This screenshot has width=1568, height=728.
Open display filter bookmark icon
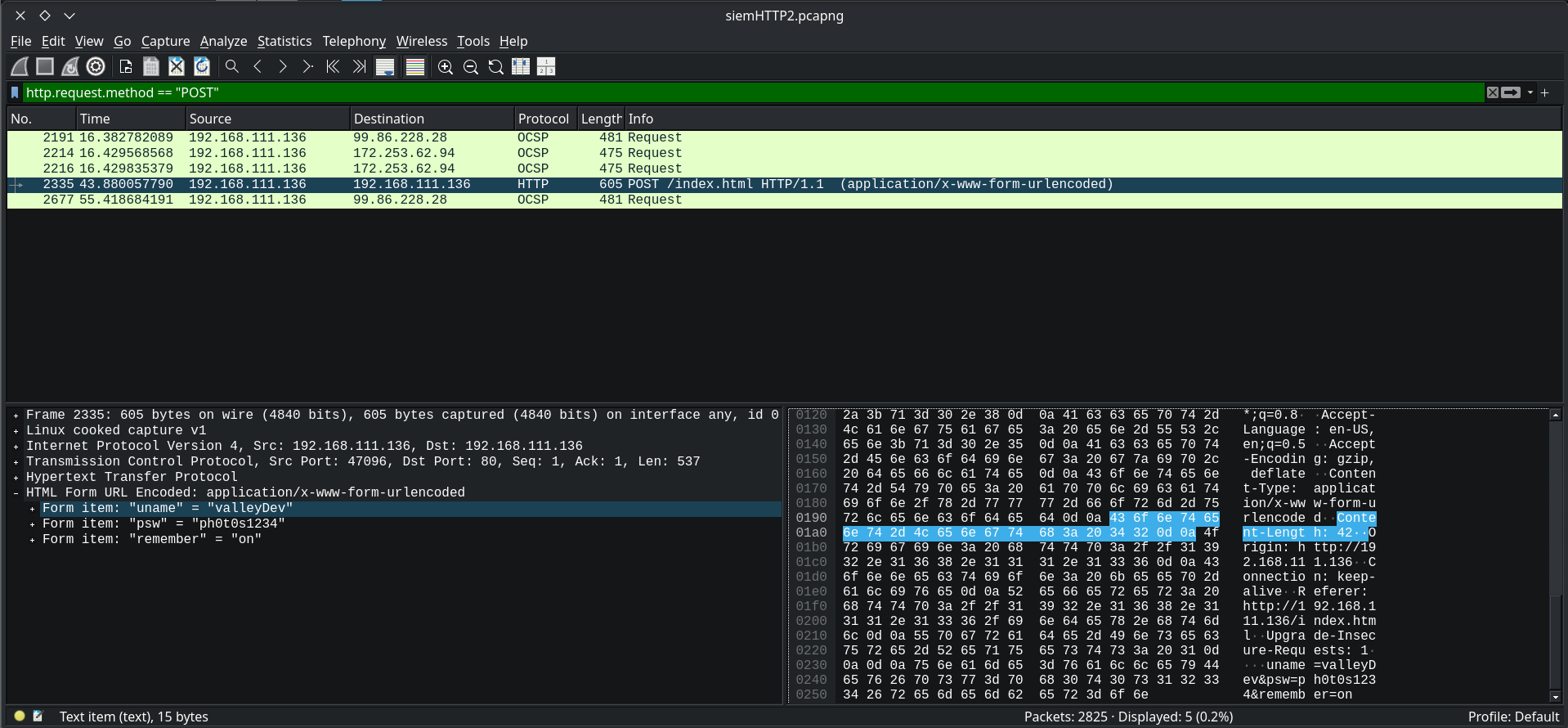[15, 92]
